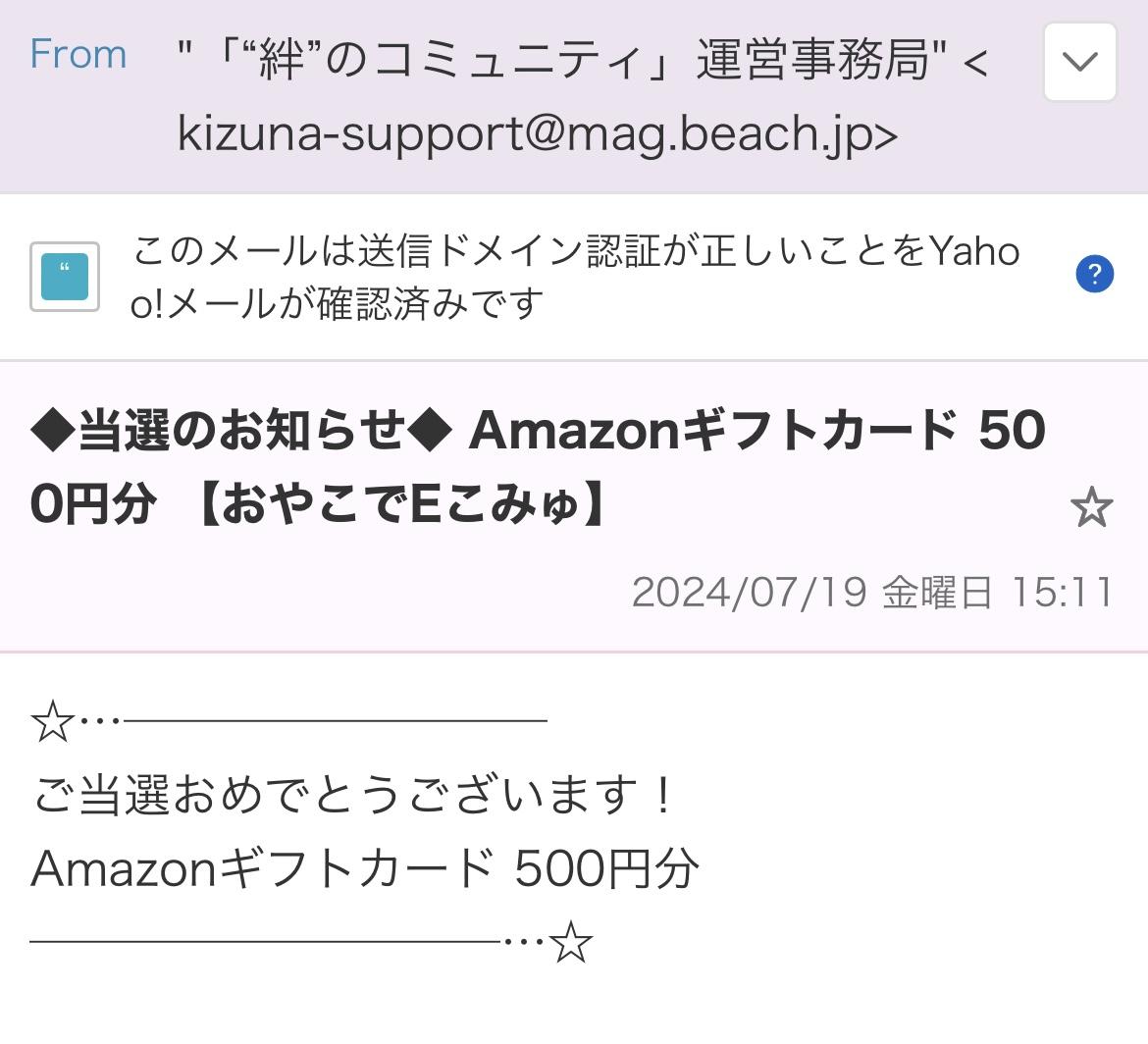Click the 15:11 received time

tap(1062, 593)
